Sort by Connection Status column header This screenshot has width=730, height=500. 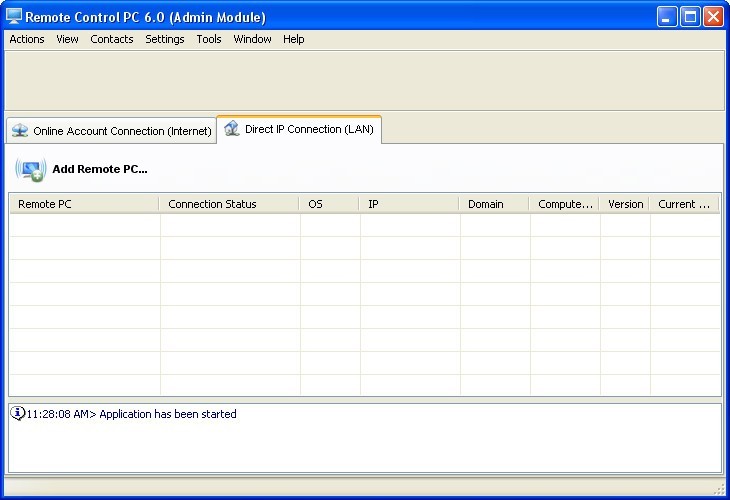(229, 204)
